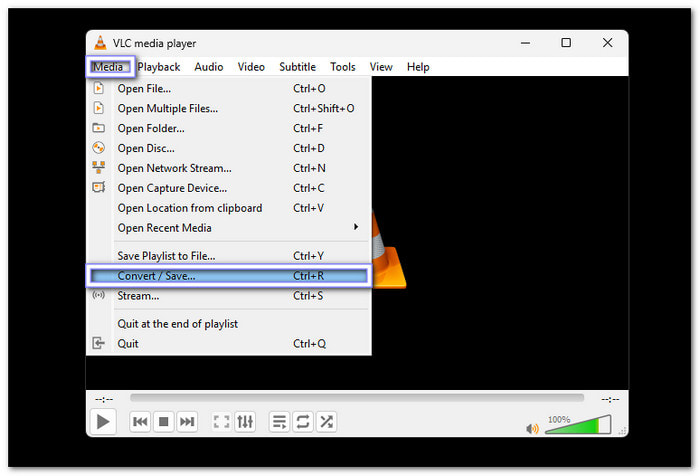Screen dimensions: 700x476
Task: Toggle loop repeat mode
Action: pyautogui.click(x=303, y=422)
